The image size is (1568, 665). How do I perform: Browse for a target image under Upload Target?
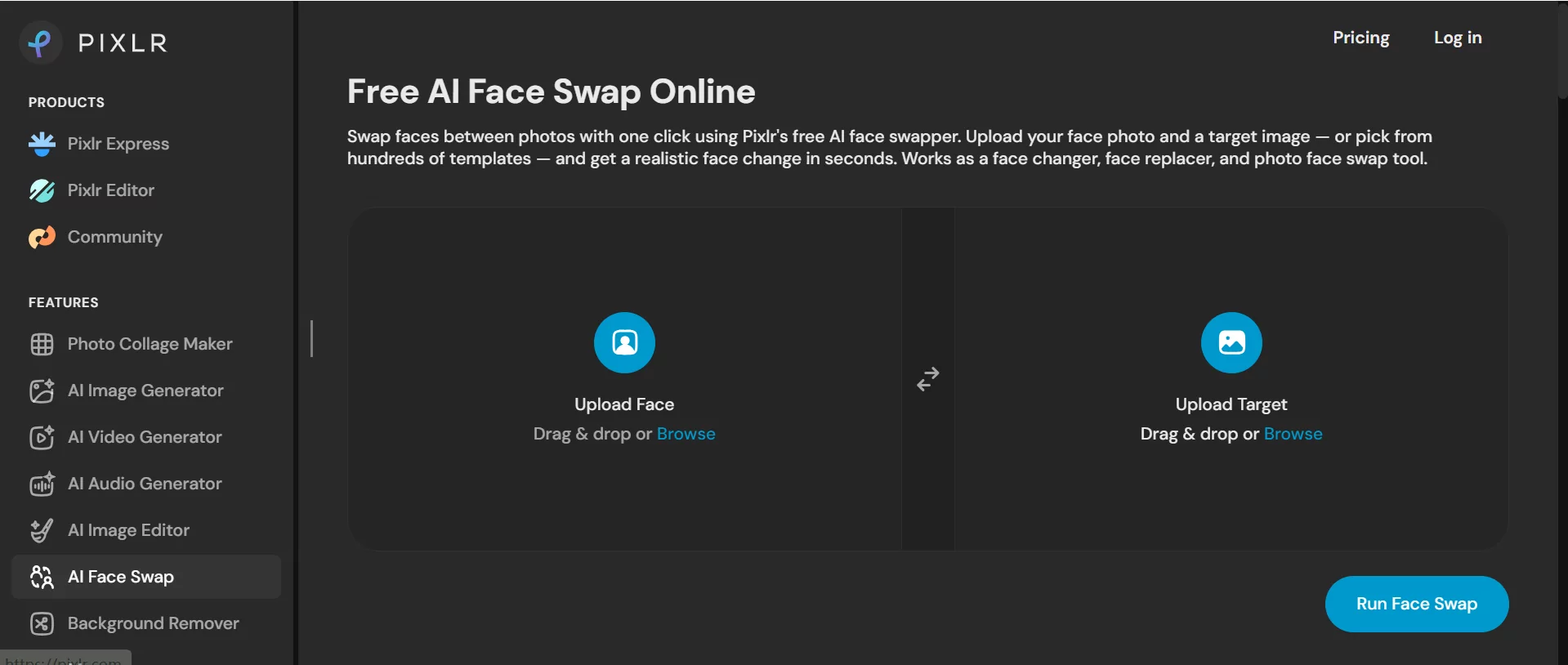[1293, 434]
